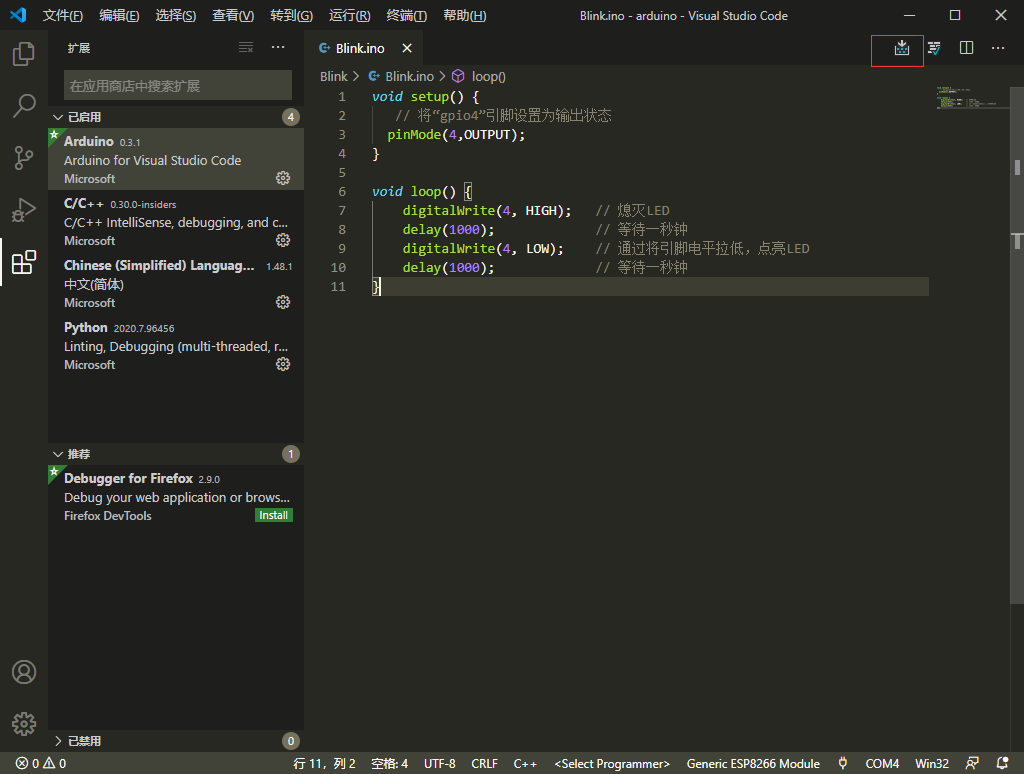Click the editor minimap preview

tap(969, 98)
